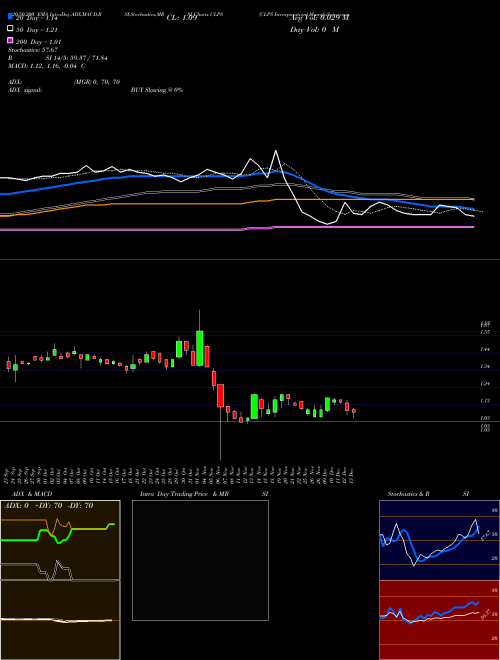
Task: Open the ADX & MACD indicator chart
Action: (x=60, y=580)
